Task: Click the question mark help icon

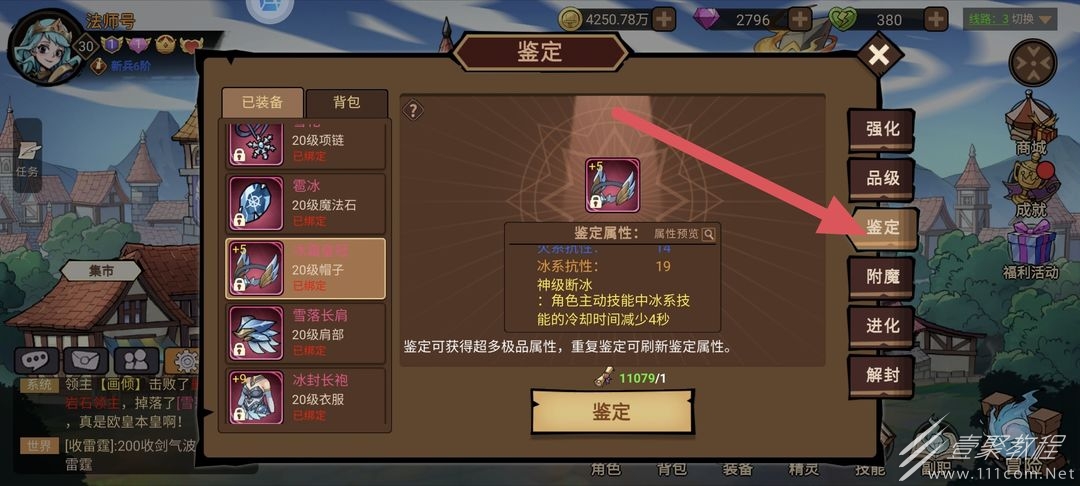Action: [x=413, y=110]
